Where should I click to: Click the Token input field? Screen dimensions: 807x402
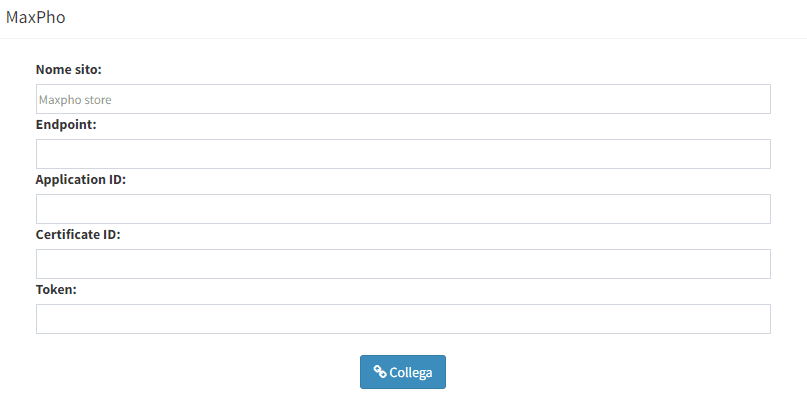(403, 319)
